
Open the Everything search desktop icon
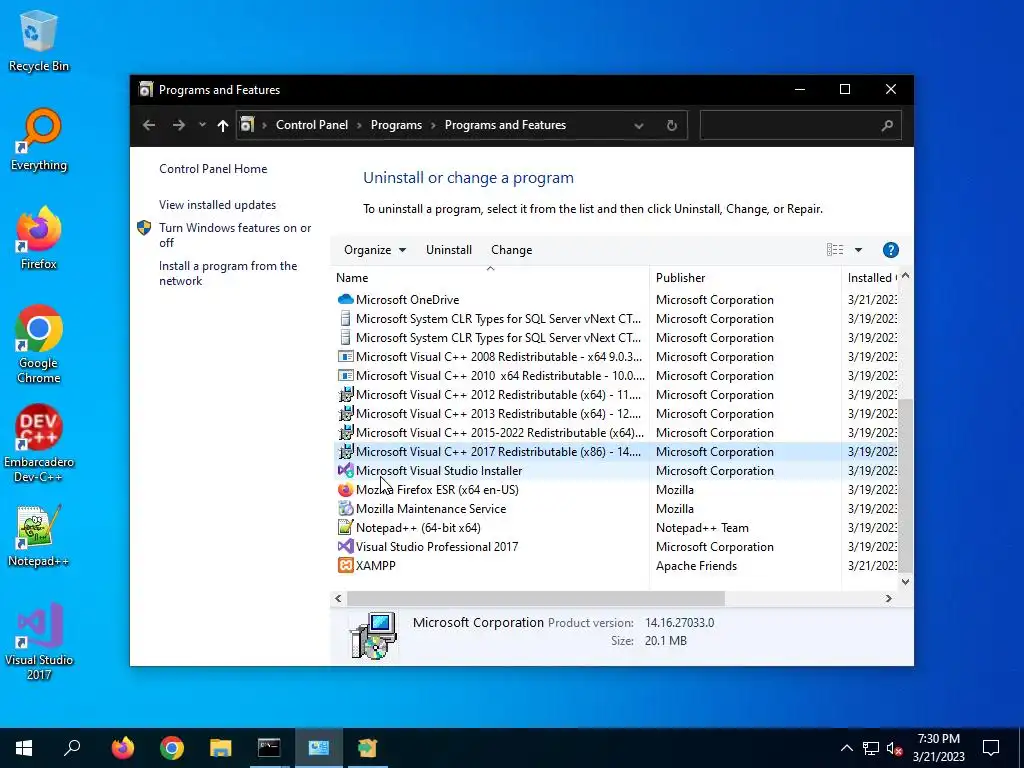39,140
